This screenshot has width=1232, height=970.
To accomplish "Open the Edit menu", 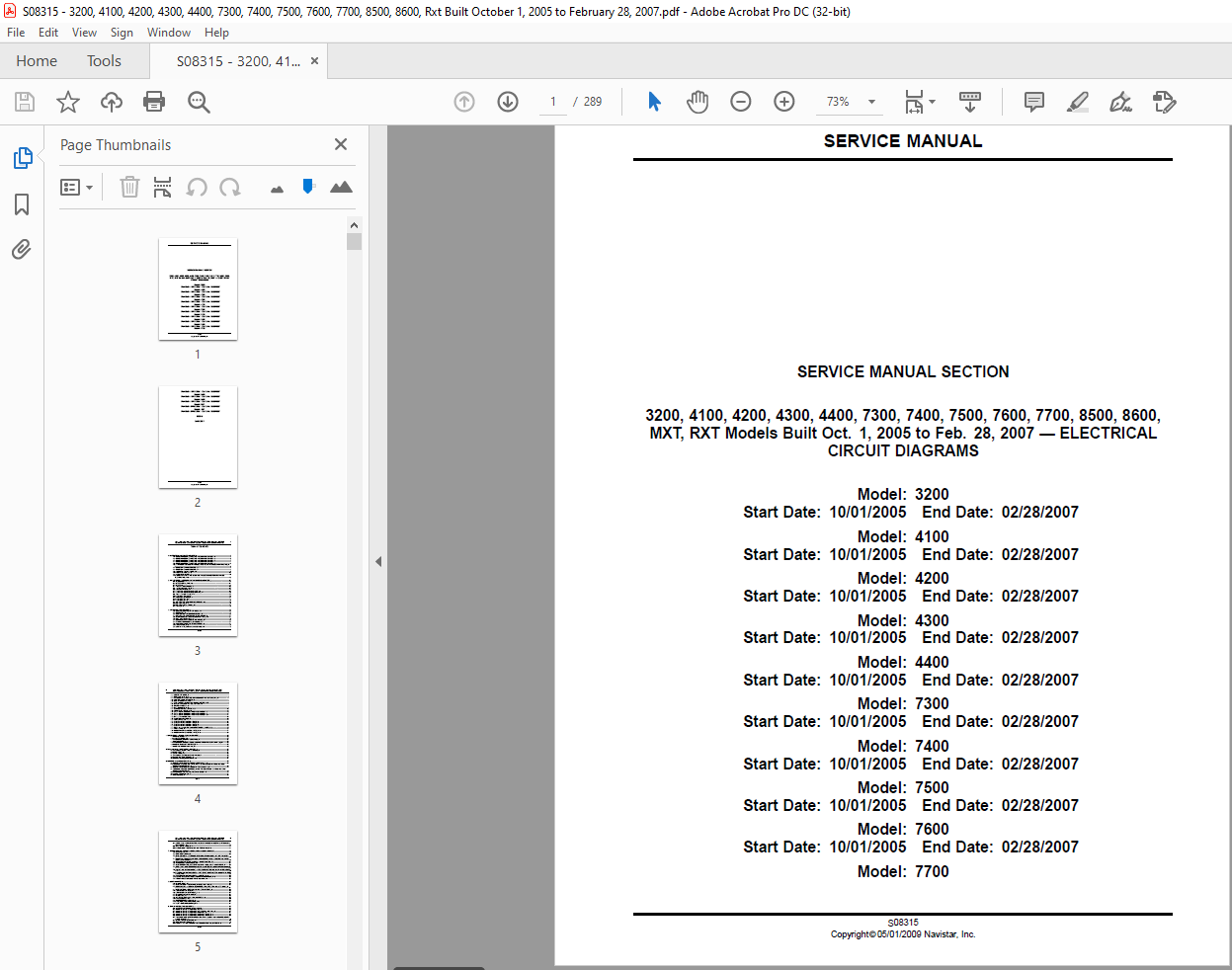I will tap(48, 33).
